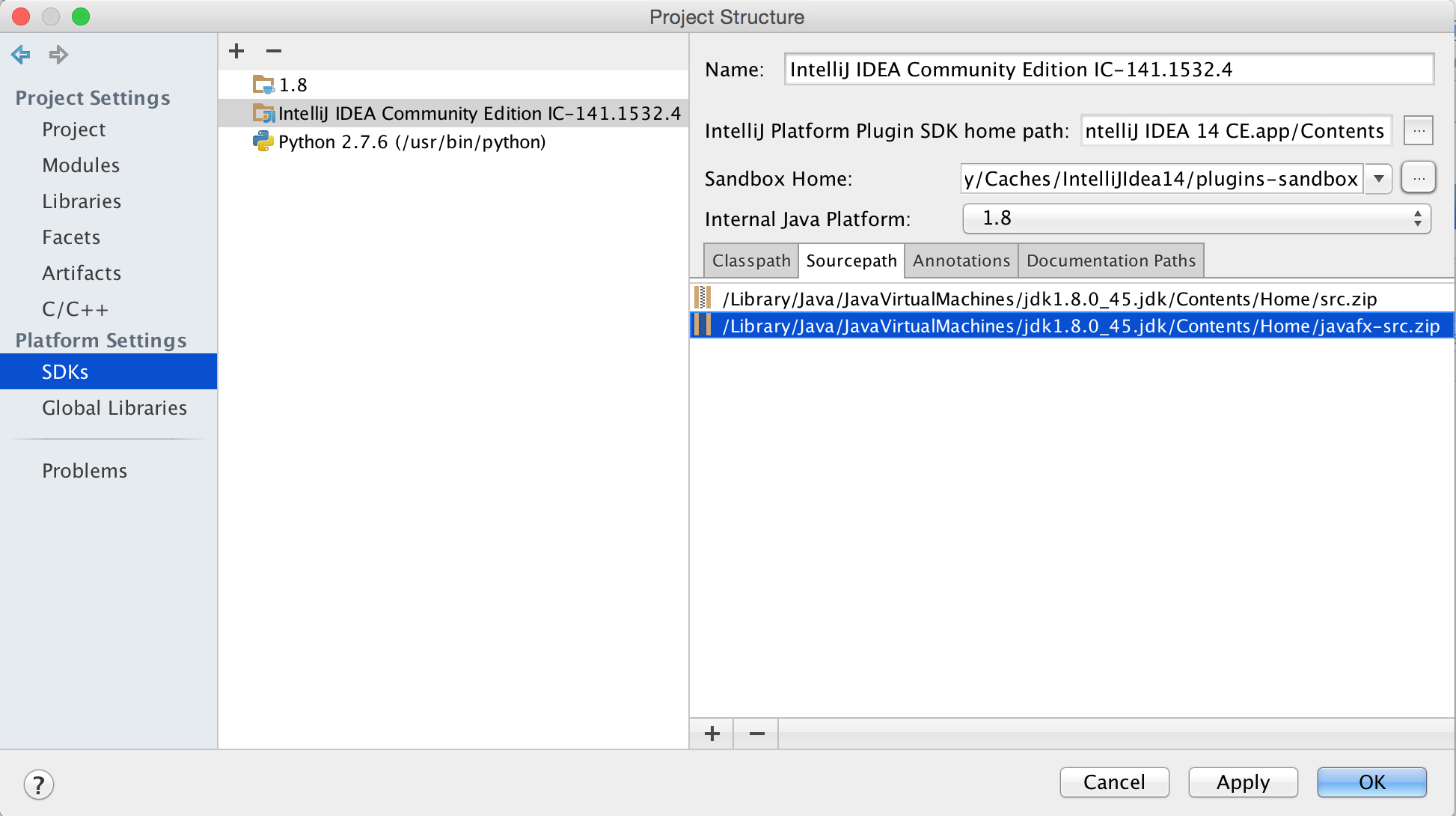Apply the SDK changes
The image size is (1456, 816).
pos(1242,782)
